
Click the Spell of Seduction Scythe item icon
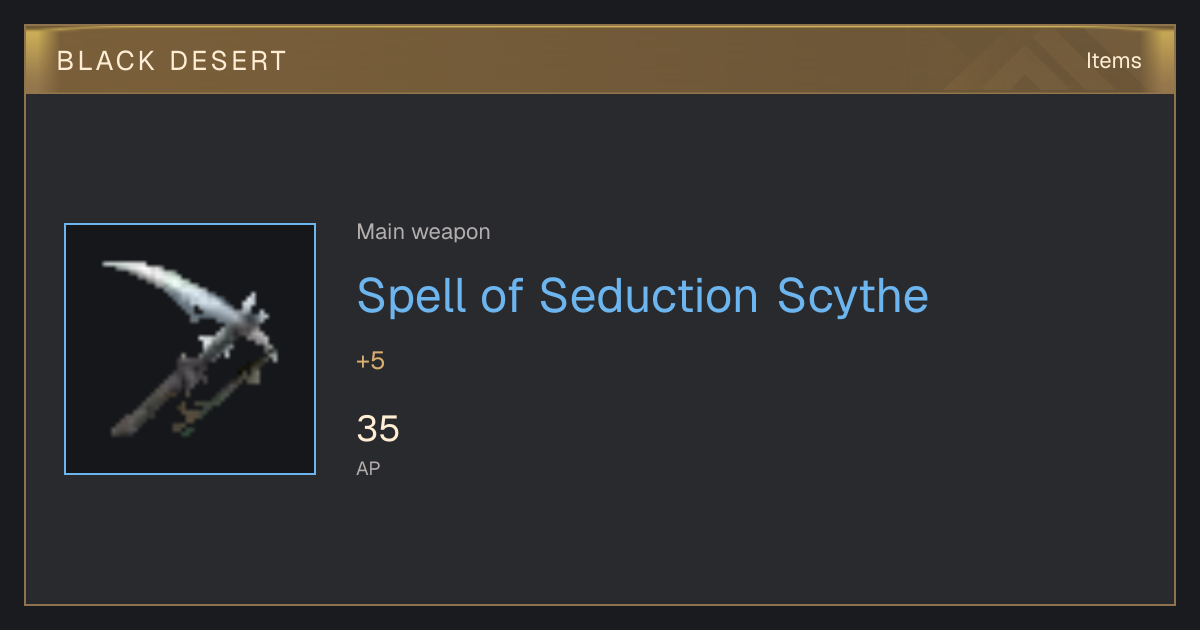[190, 349]
